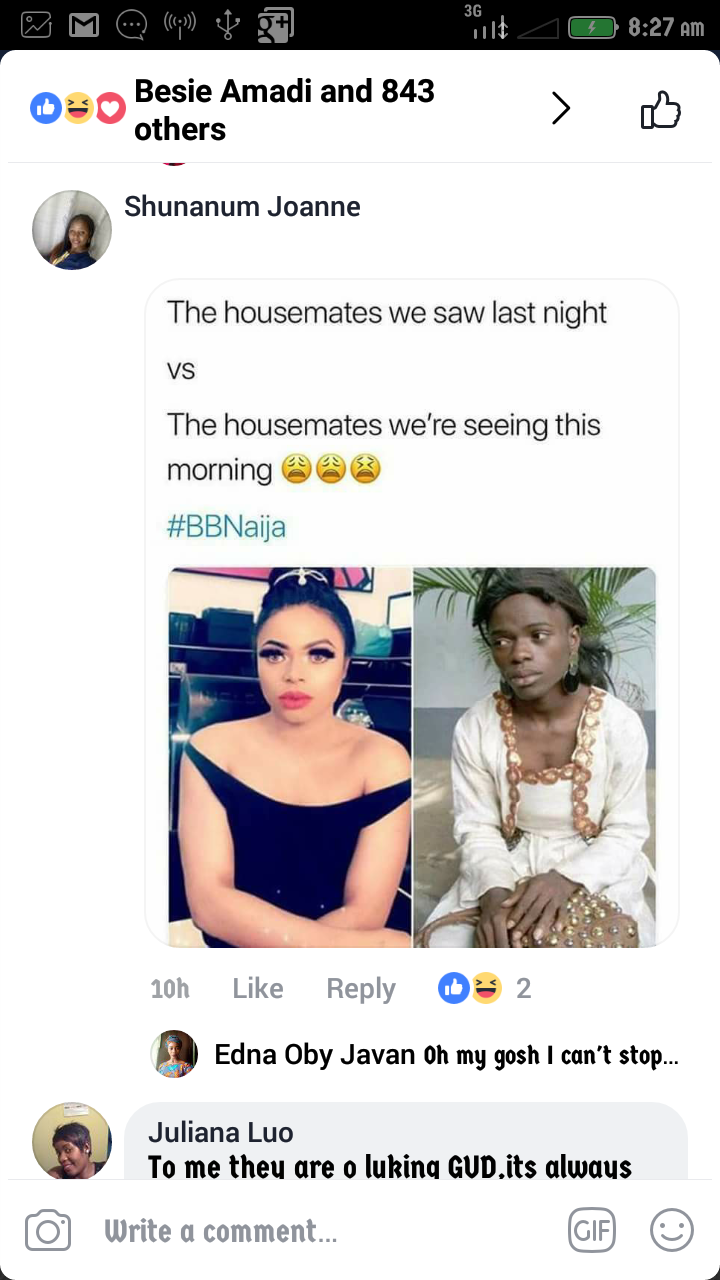Screen dimensions: 720x1280
Task: Open the BBNaija meme image
Action: click(x=412, y=757)
